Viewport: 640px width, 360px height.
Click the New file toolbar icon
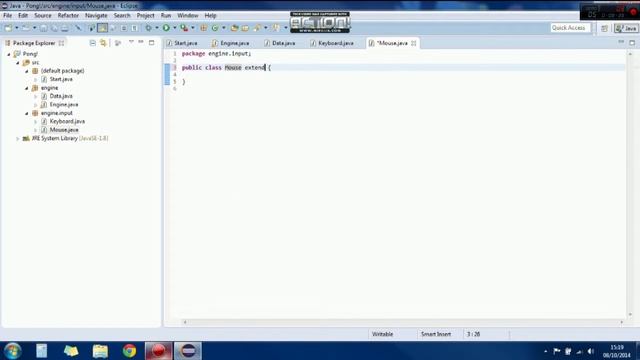8,28
